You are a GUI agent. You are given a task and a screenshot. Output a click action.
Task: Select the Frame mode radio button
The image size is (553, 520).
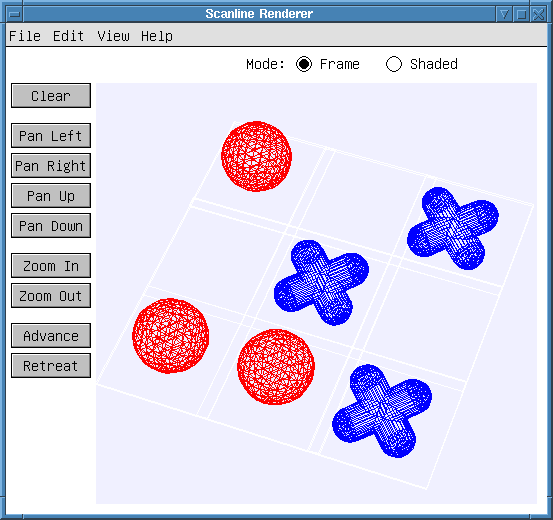[x=304, y=64]
